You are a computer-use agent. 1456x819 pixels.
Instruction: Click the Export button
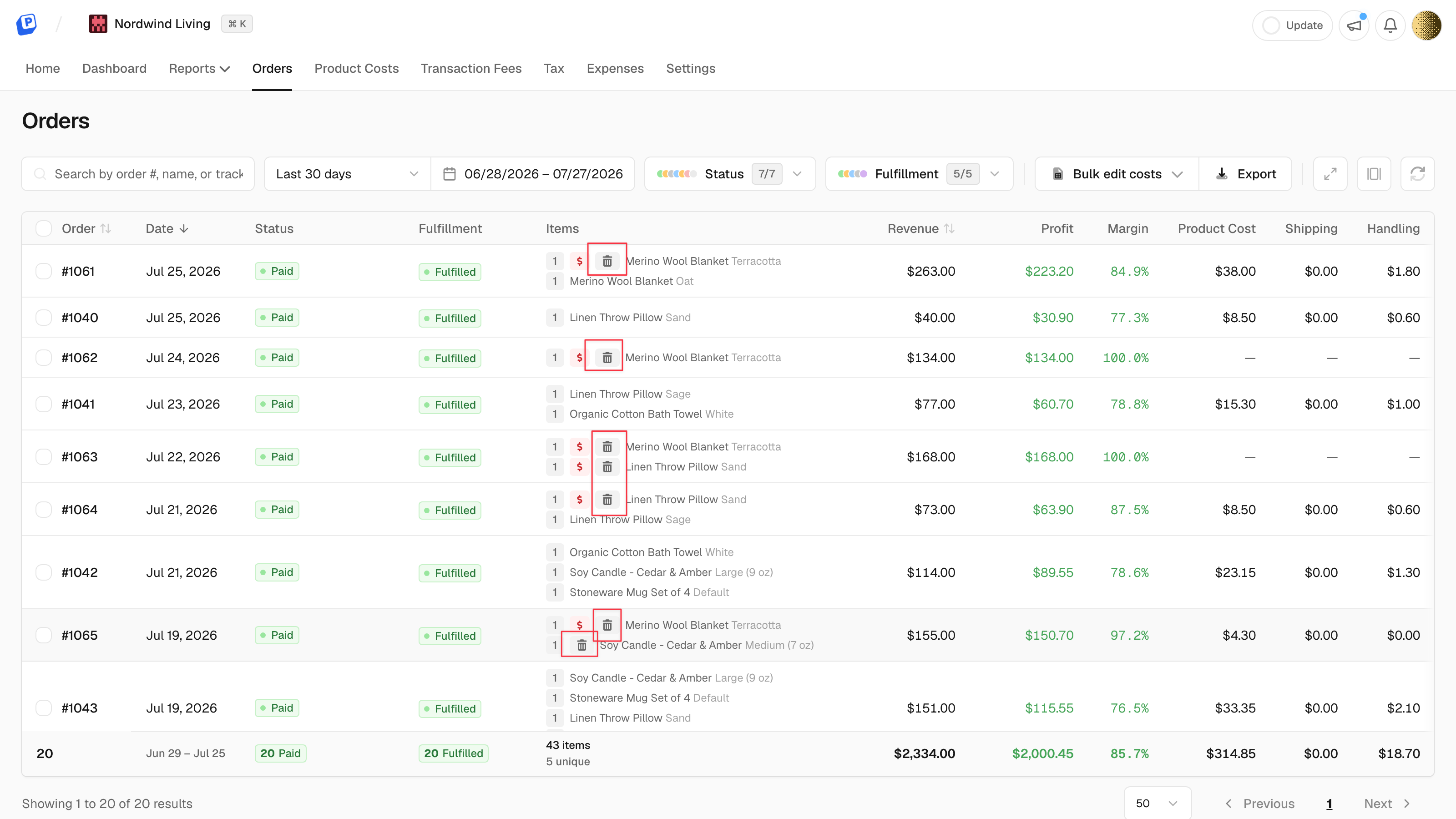tap(1245, 174)
